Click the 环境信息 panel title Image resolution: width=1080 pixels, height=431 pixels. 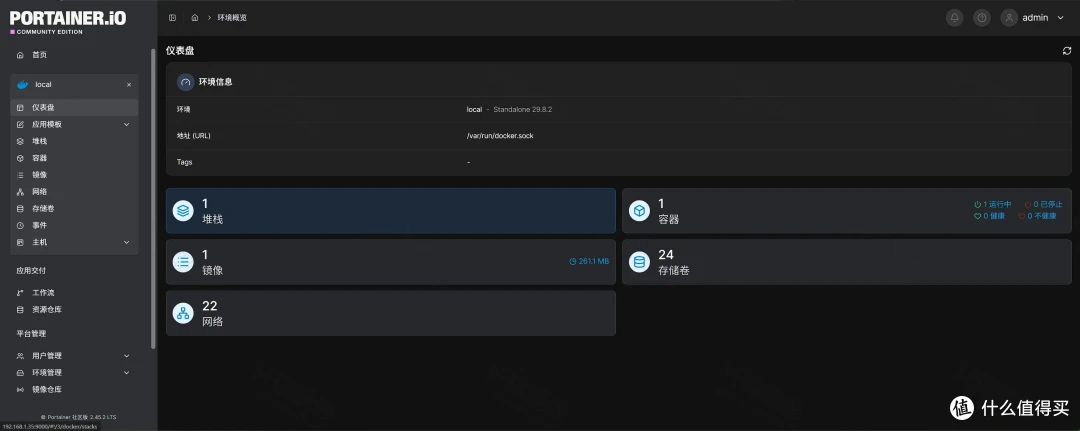(216, 82)
